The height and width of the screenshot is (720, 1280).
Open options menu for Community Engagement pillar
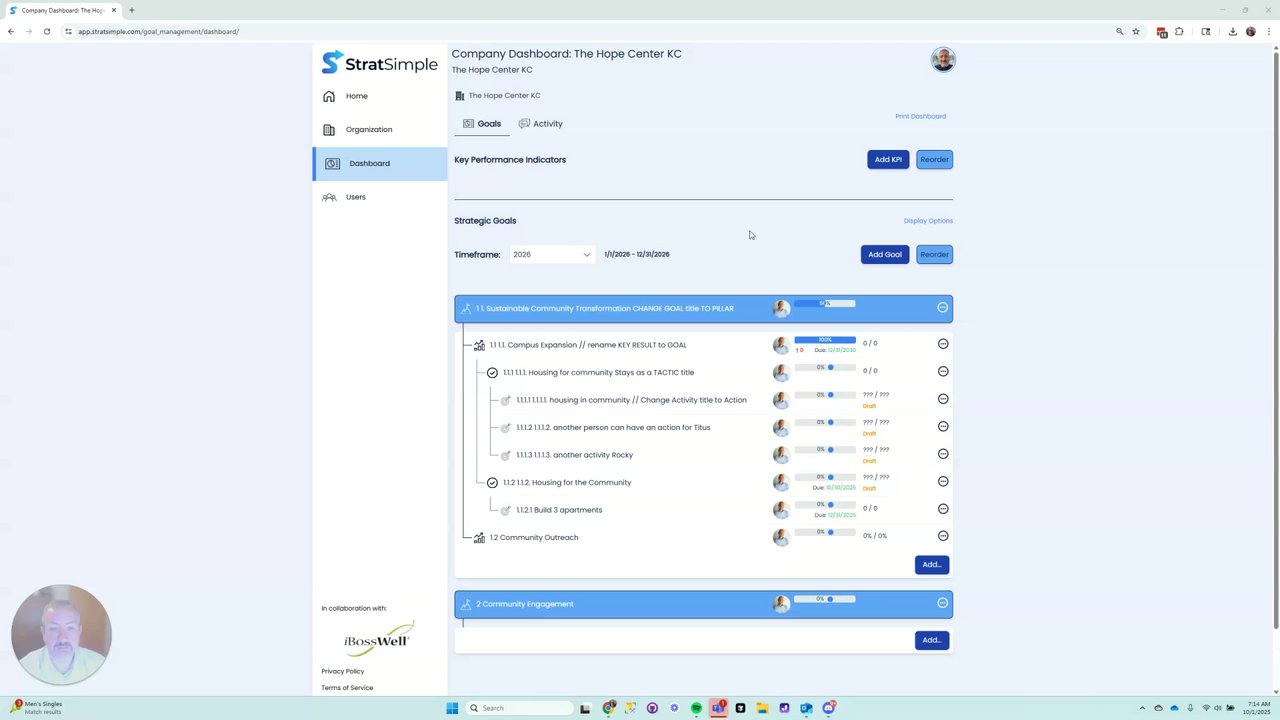(943, 603)
